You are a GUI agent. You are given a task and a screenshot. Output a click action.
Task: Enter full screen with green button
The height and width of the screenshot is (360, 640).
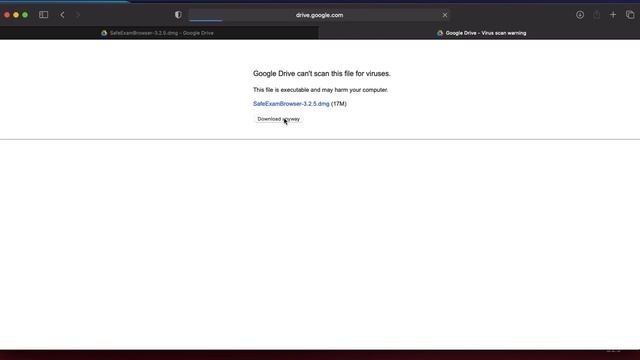[25, 15]
